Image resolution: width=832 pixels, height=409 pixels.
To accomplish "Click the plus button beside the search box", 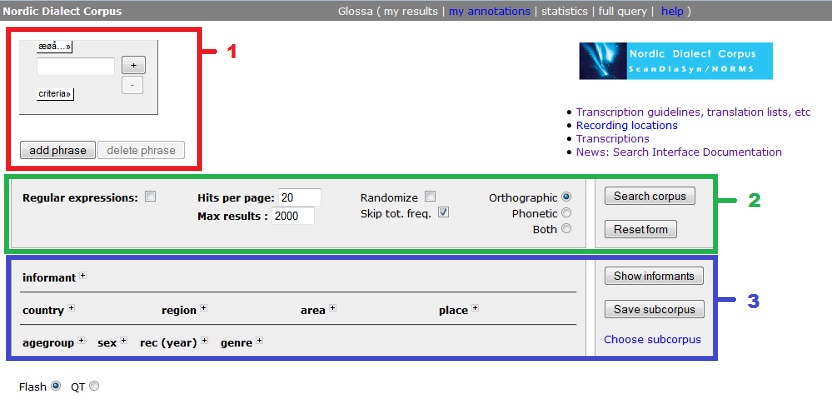I will coord(134,65).
